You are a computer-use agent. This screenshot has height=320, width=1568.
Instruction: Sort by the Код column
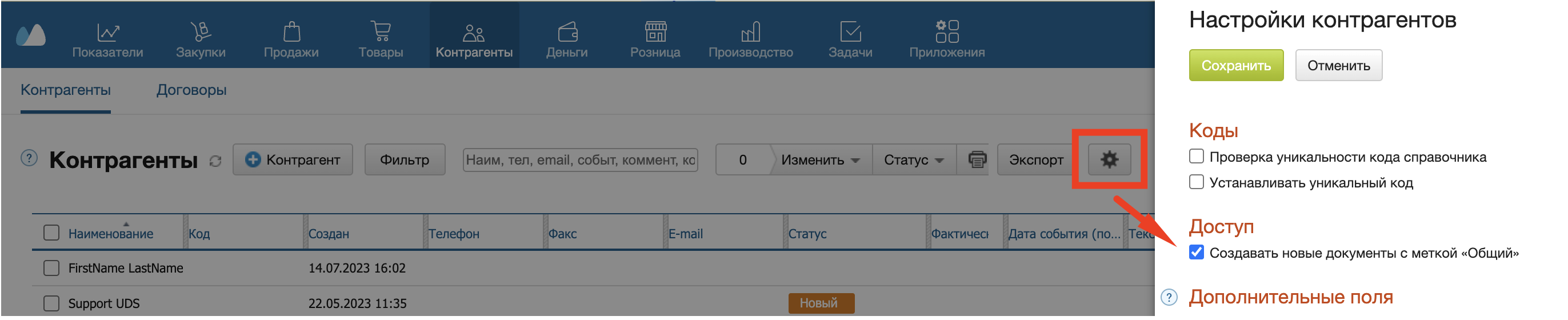click(x=199, y=234)
